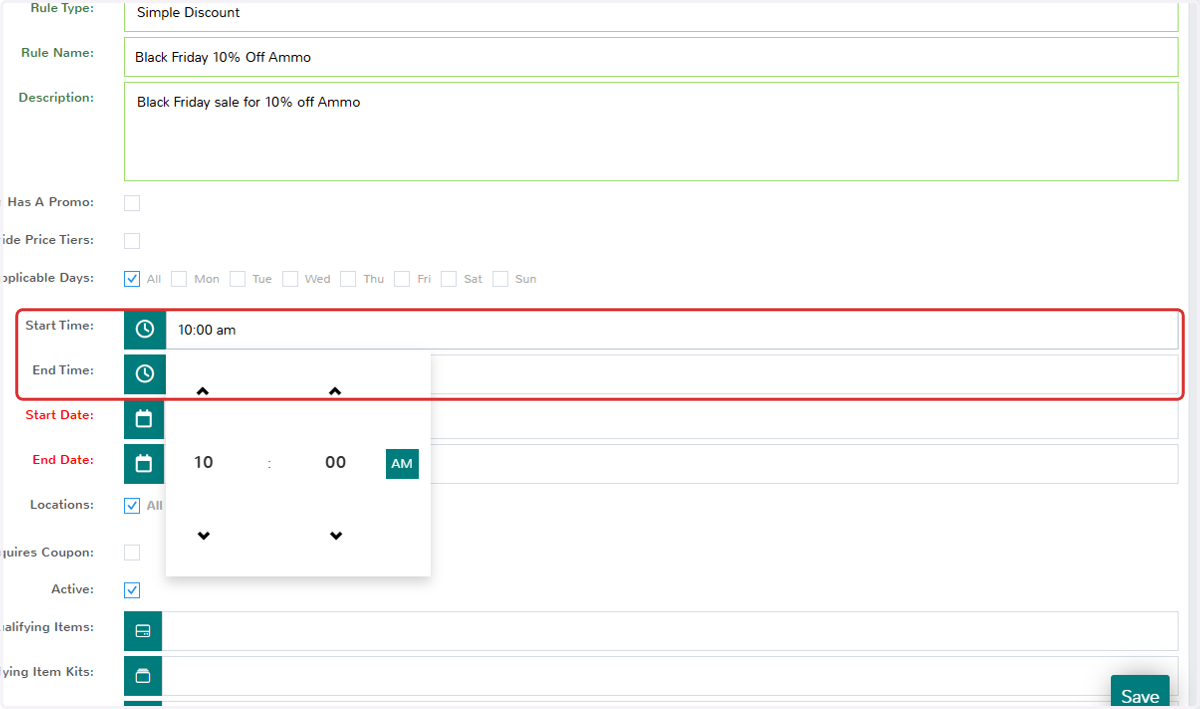Click the Qualifying Item Kits input field

[670, 676]
